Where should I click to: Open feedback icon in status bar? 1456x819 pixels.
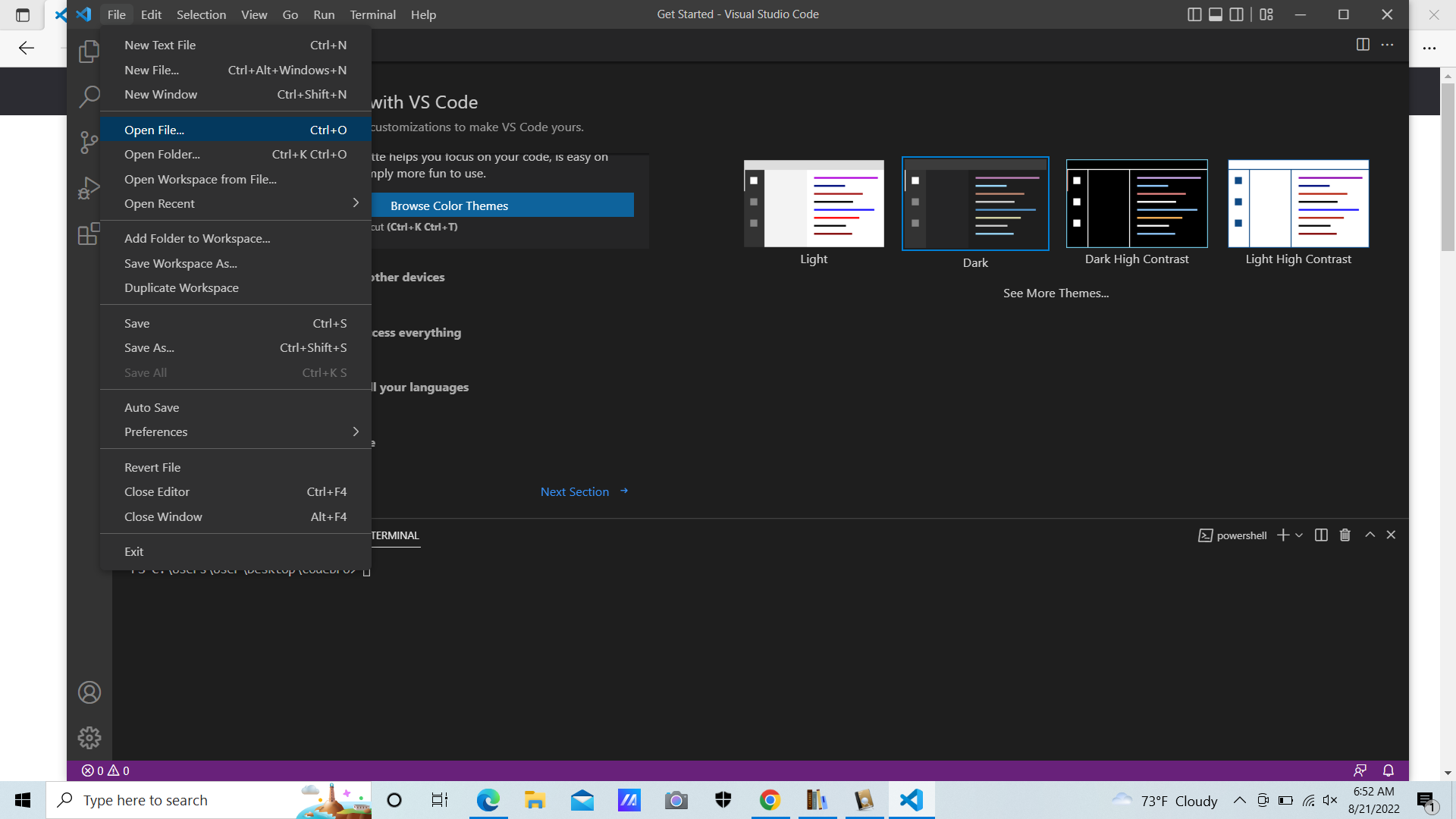pyautogui.click(x=1360, y=770)
